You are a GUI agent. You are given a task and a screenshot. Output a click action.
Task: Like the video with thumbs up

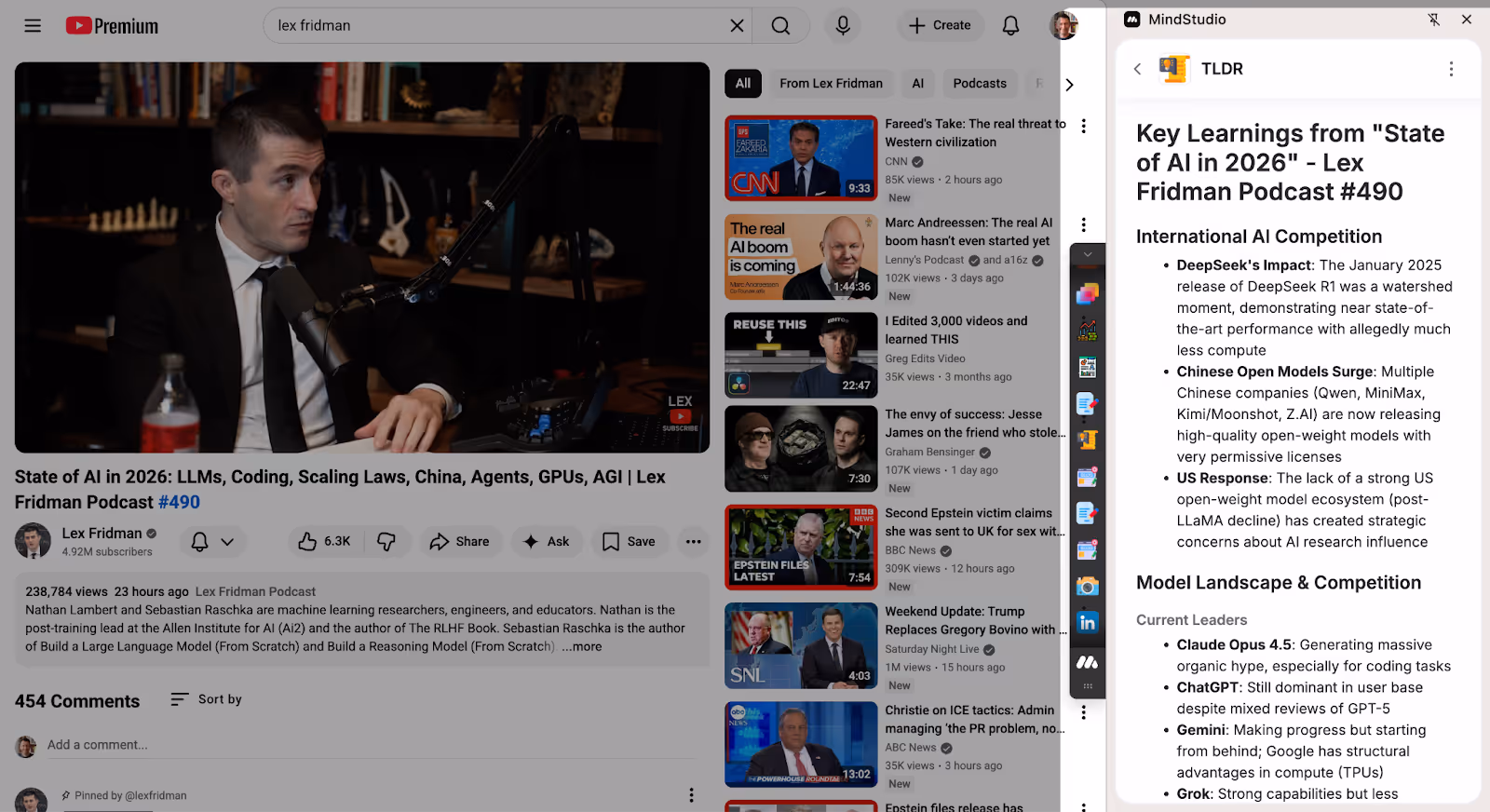(324, 541)
